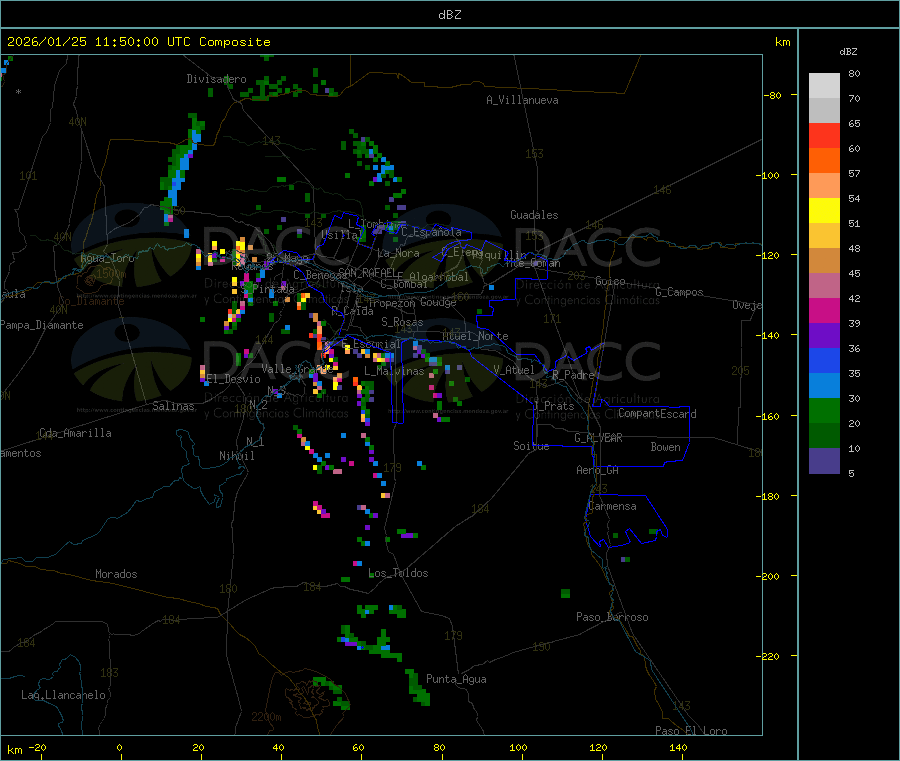Click the Paso_Barroso label
This screenshot has height=761, width=900.
point(612,617)
